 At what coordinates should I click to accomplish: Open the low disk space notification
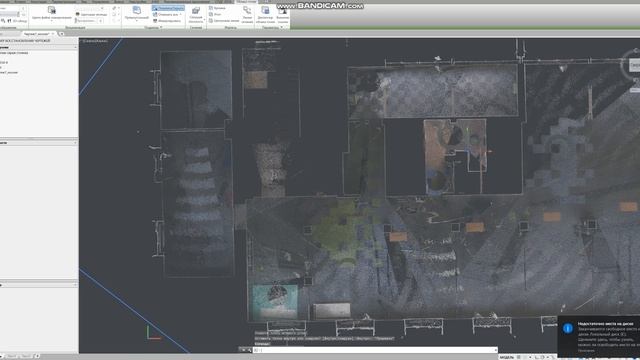point(599,337)
